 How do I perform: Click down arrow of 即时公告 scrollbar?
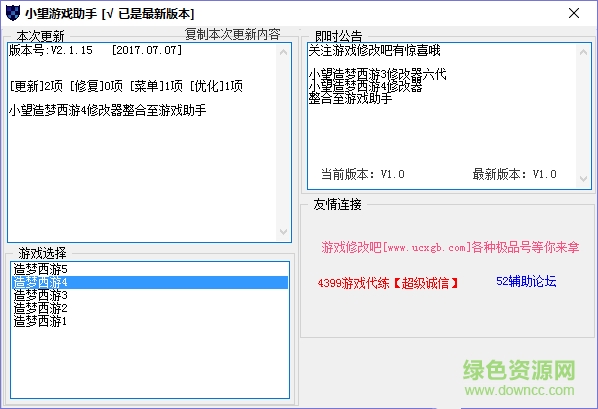tap(583, 179)
